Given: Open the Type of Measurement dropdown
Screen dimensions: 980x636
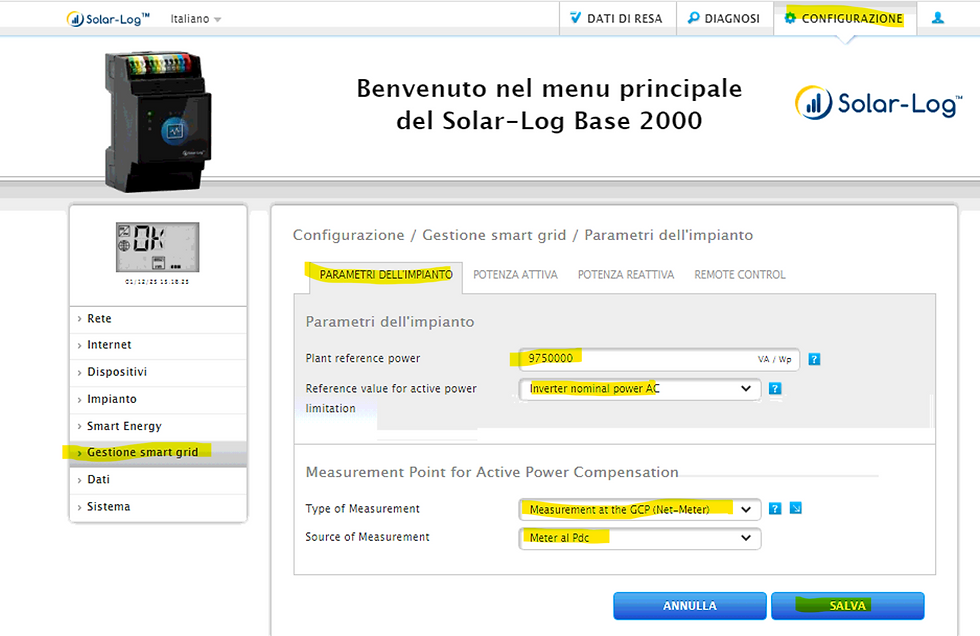Looking at the screenshot, I should coord(639,509).
